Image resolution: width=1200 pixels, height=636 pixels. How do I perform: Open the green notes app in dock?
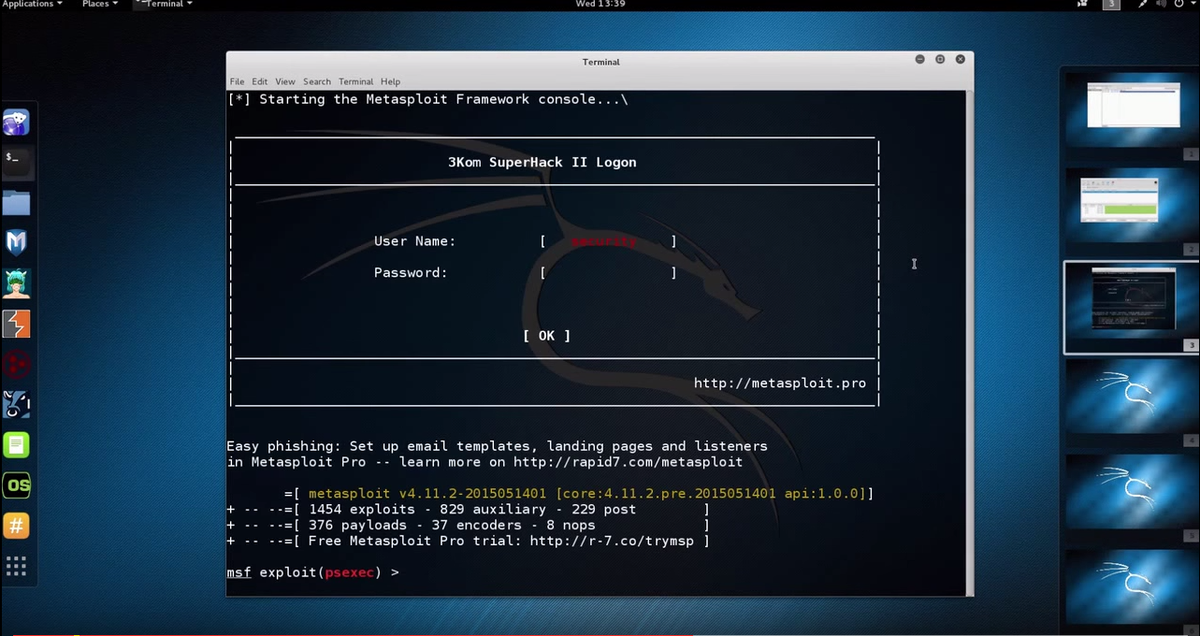pos(17,445)
